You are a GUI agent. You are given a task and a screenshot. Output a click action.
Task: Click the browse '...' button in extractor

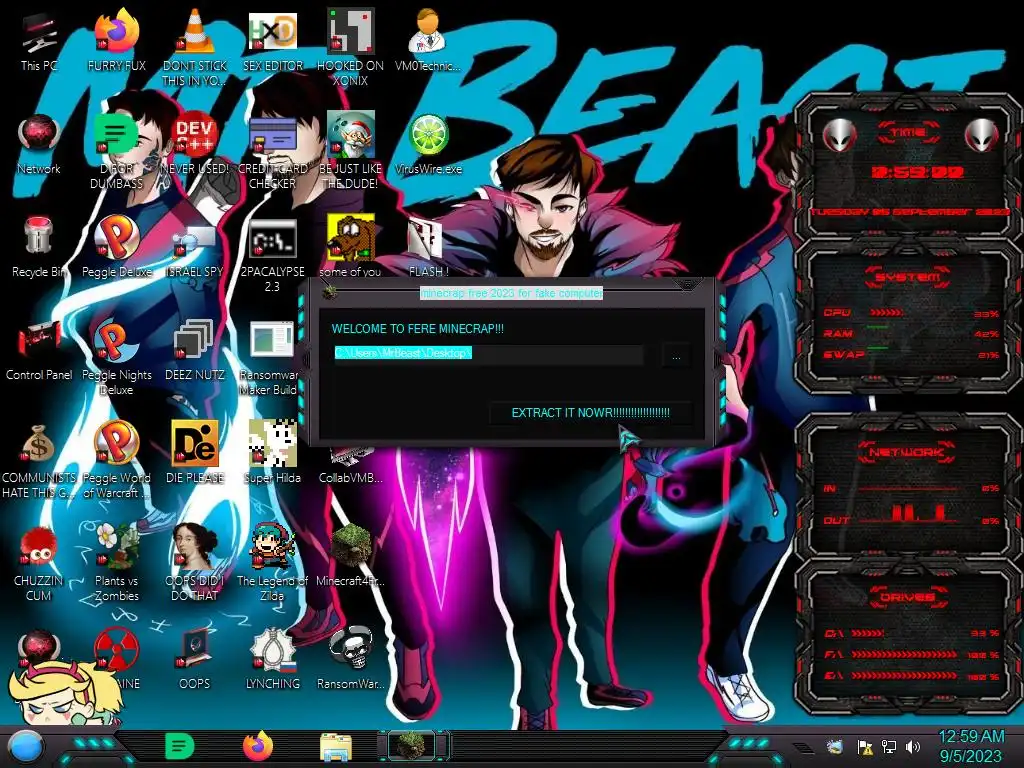[677, 356]
